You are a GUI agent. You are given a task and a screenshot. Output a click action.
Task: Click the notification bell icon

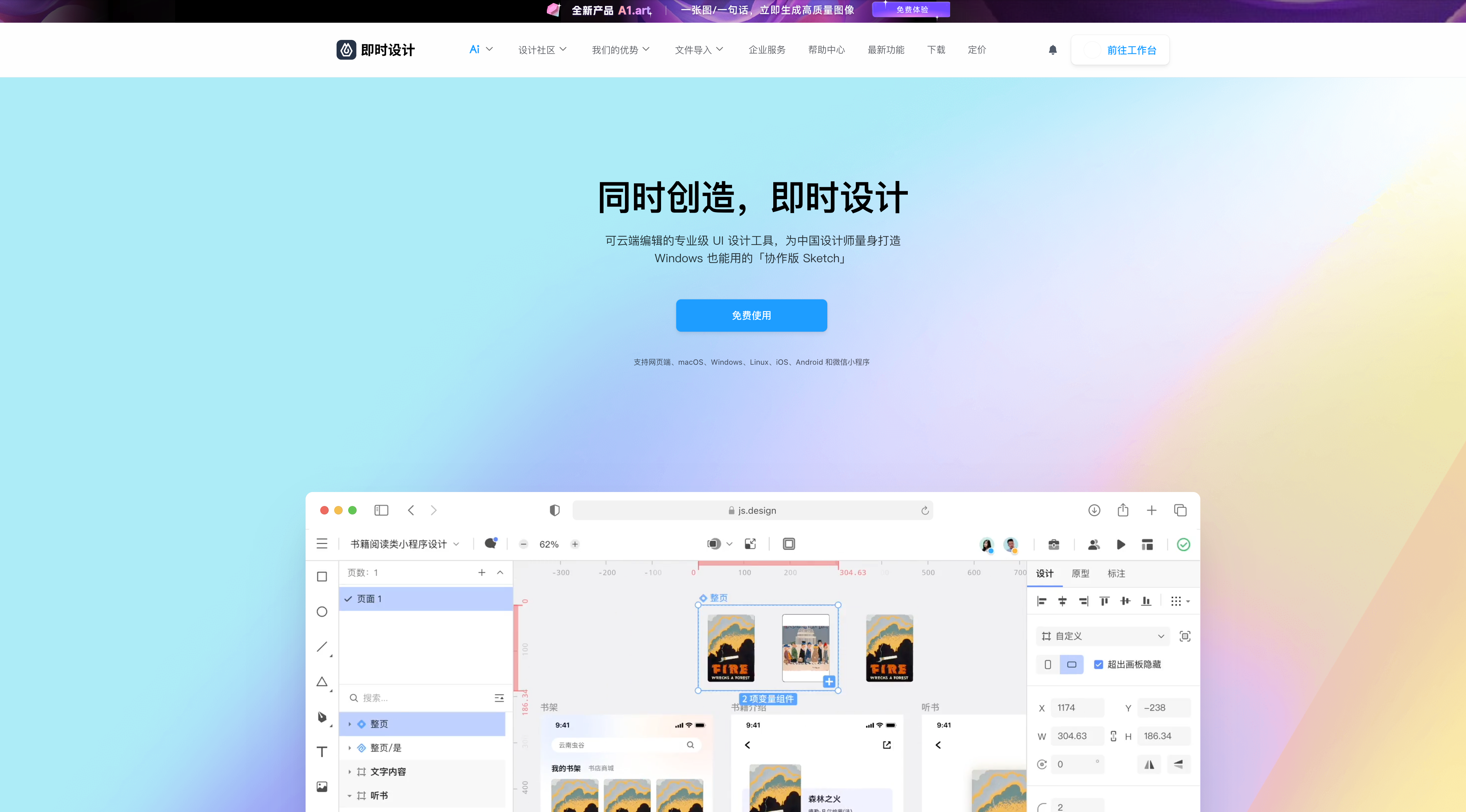[1052, 50]
